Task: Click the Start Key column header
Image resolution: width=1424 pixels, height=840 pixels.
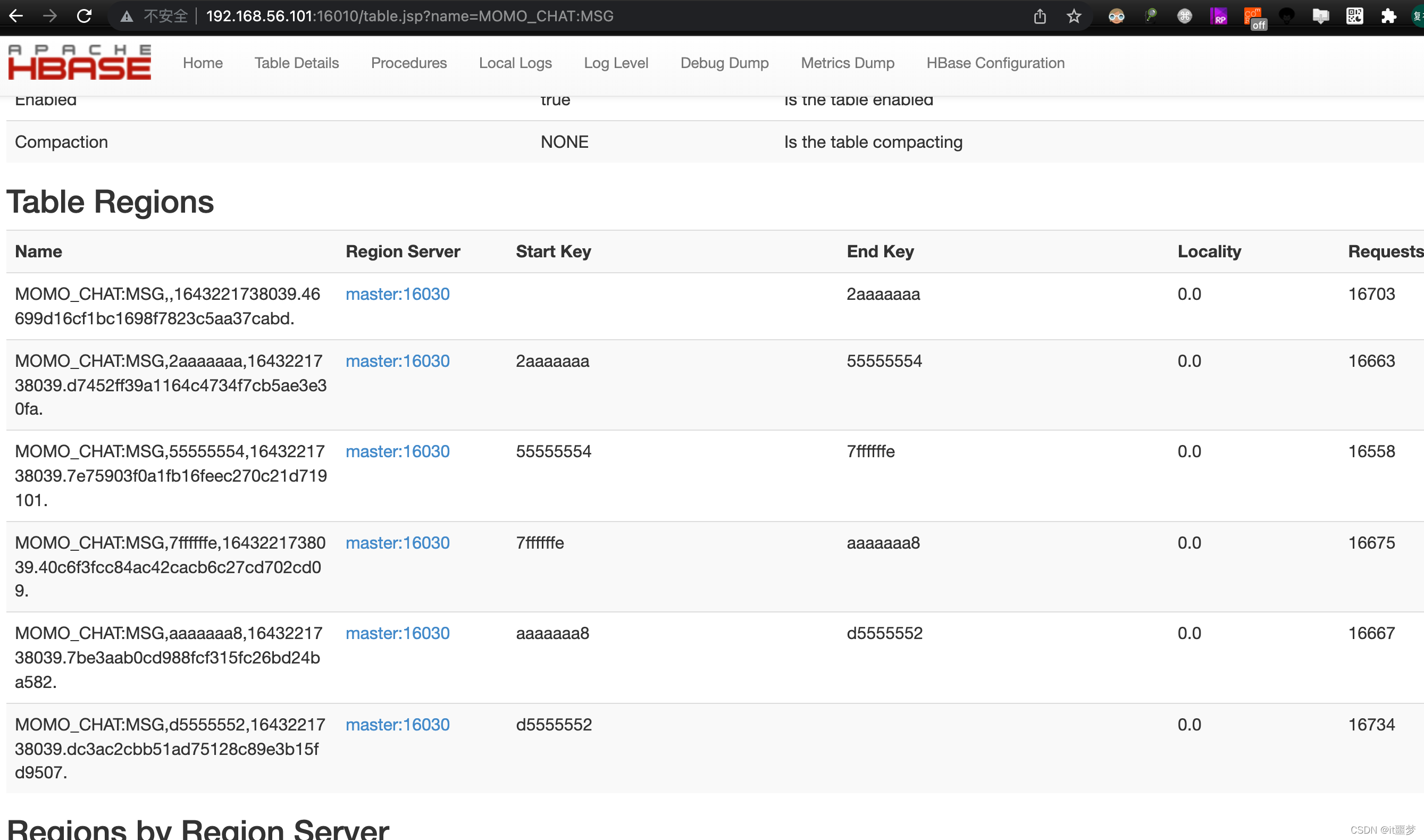Action: [x=554, y=251]
